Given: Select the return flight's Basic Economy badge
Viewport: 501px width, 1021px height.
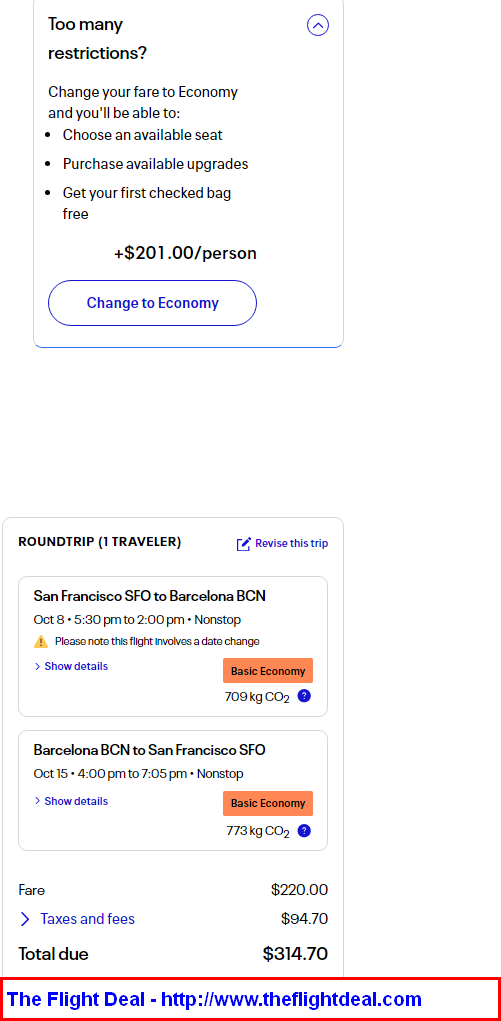Looking at the screenshot, I should 268,803.
